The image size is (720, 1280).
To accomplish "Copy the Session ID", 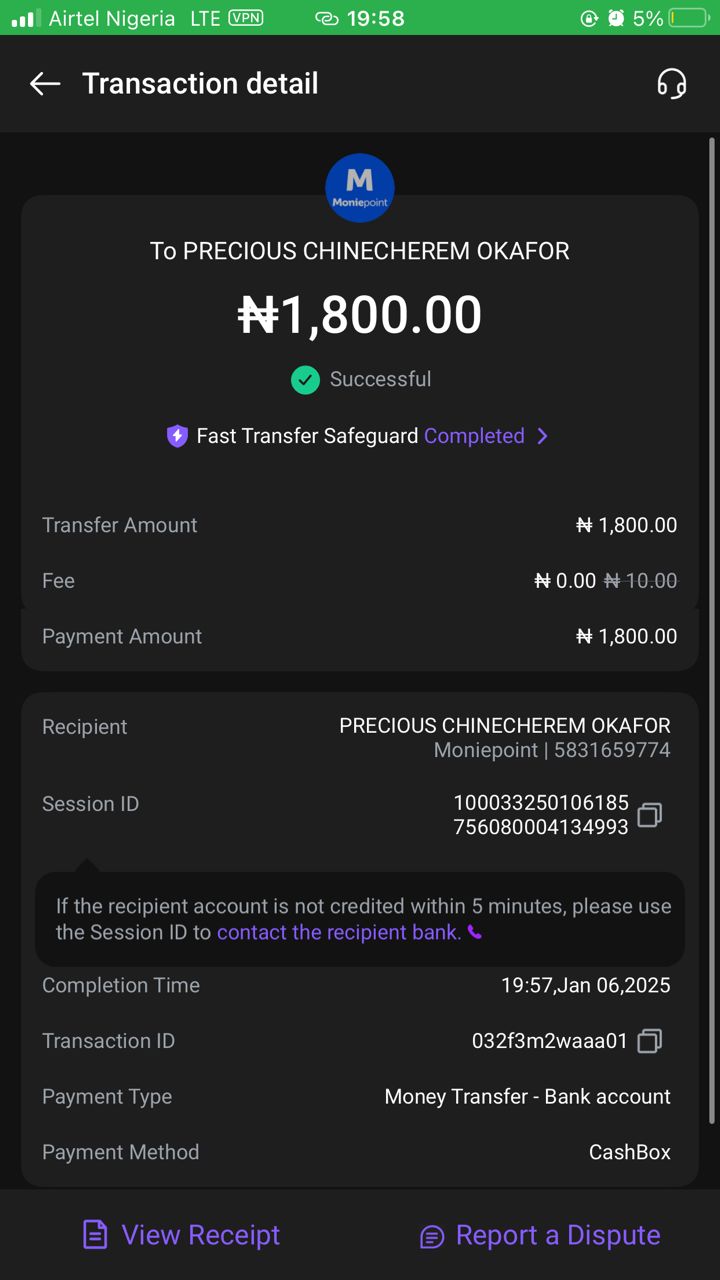I will click(650, 815).
